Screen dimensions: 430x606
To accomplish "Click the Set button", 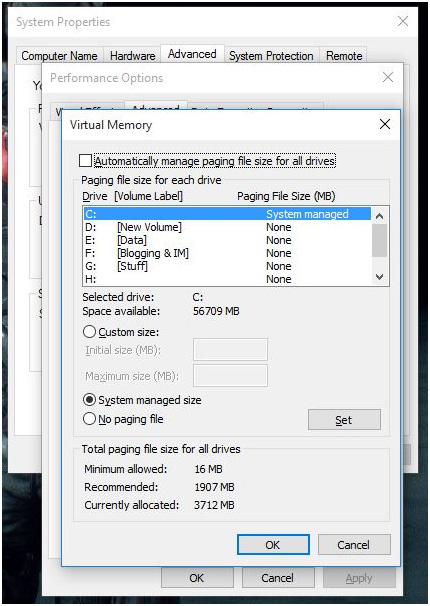I will (x=344, y=420).
